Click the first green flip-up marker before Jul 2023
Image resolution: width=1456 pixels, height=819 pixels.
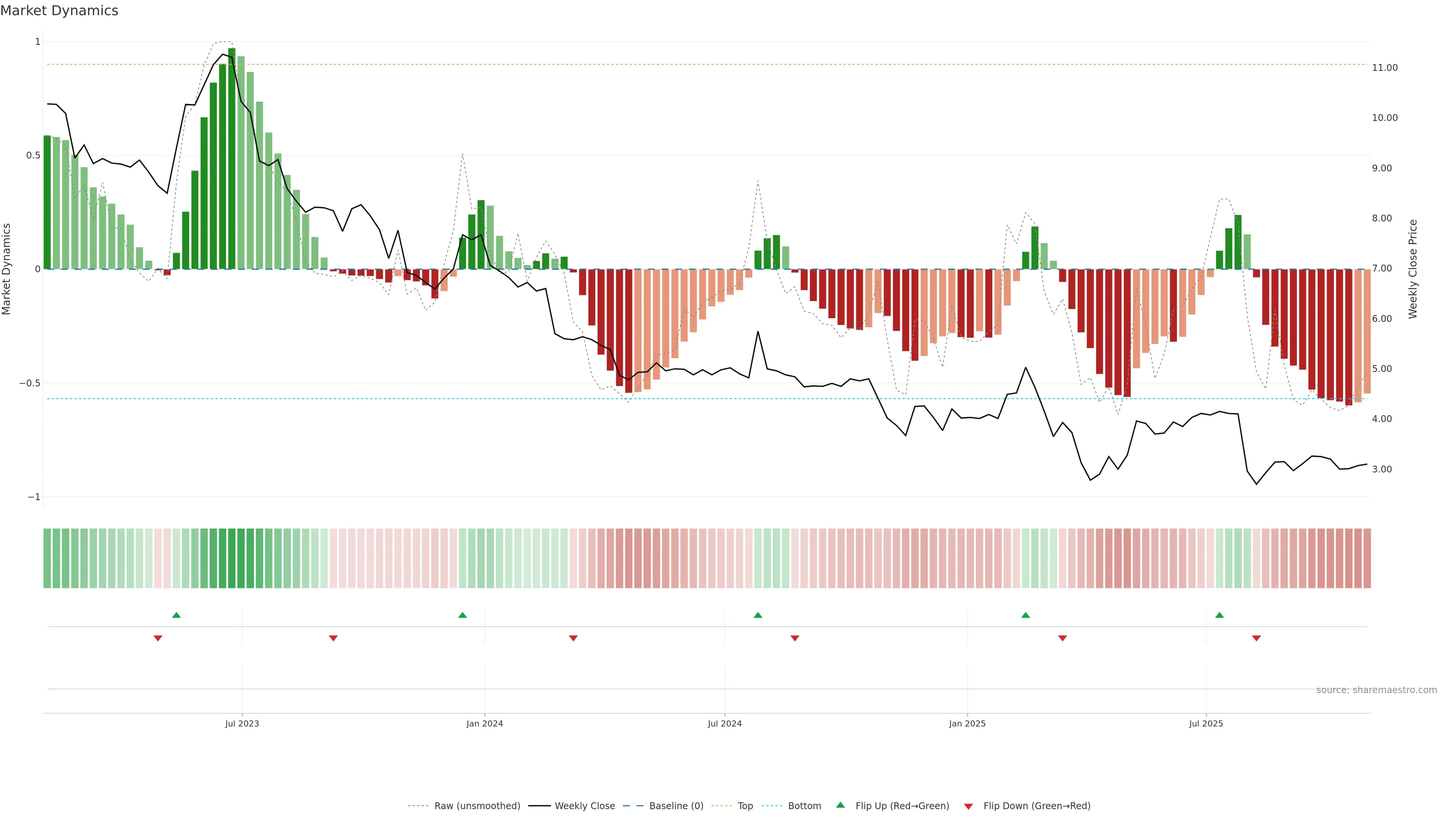pyautogui.click(x=176, y=615)
